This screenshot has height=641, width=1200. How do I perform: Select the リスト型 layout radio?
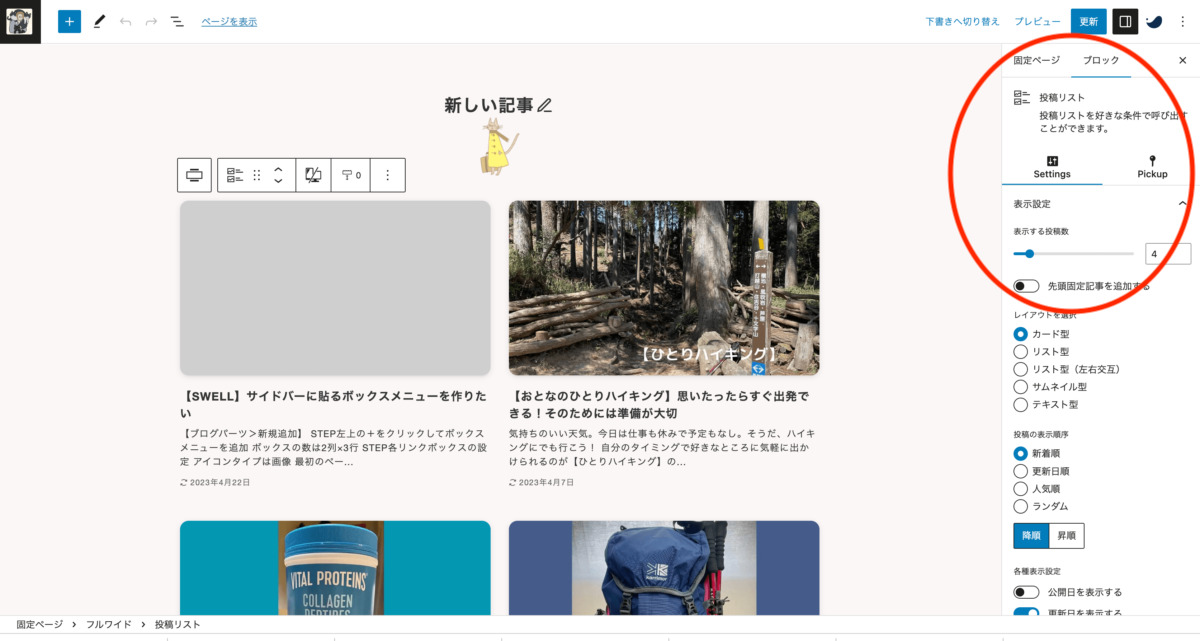(x=1020, y=352)
